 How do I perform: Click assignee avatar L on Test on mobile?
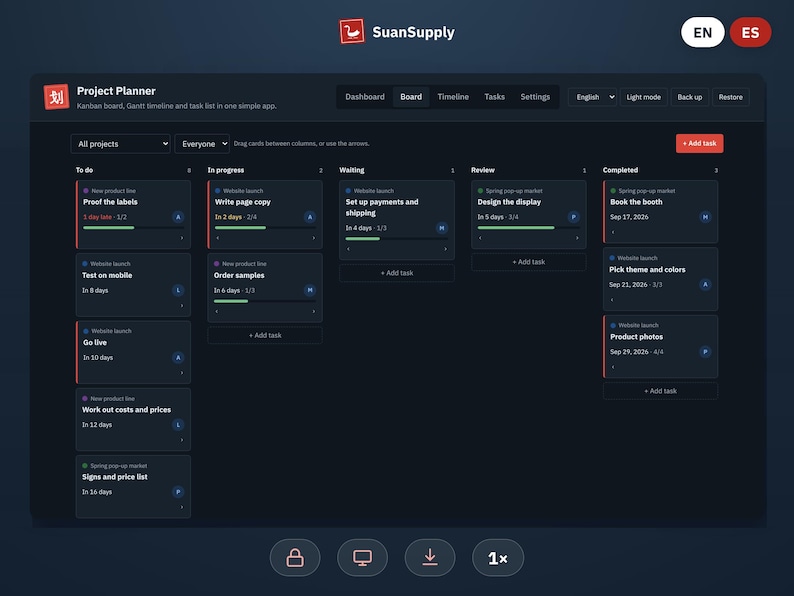(x=178, y=290)
